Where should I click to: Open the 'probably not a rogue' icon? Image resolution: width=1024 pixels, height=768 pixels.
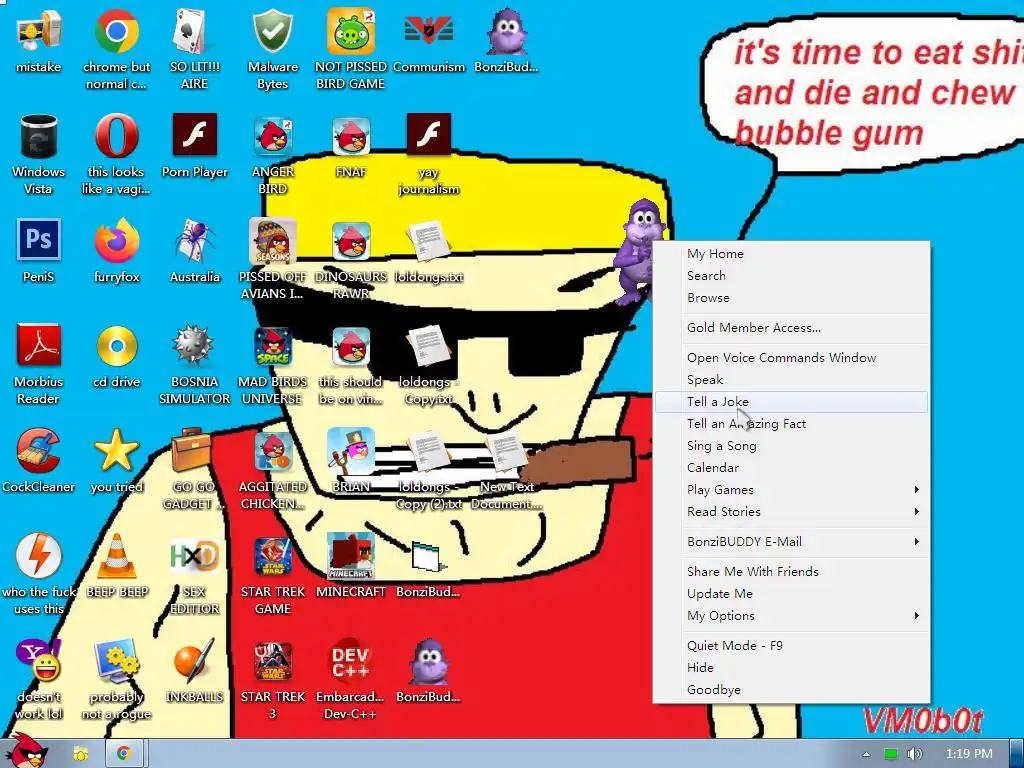tap(116, 661)
